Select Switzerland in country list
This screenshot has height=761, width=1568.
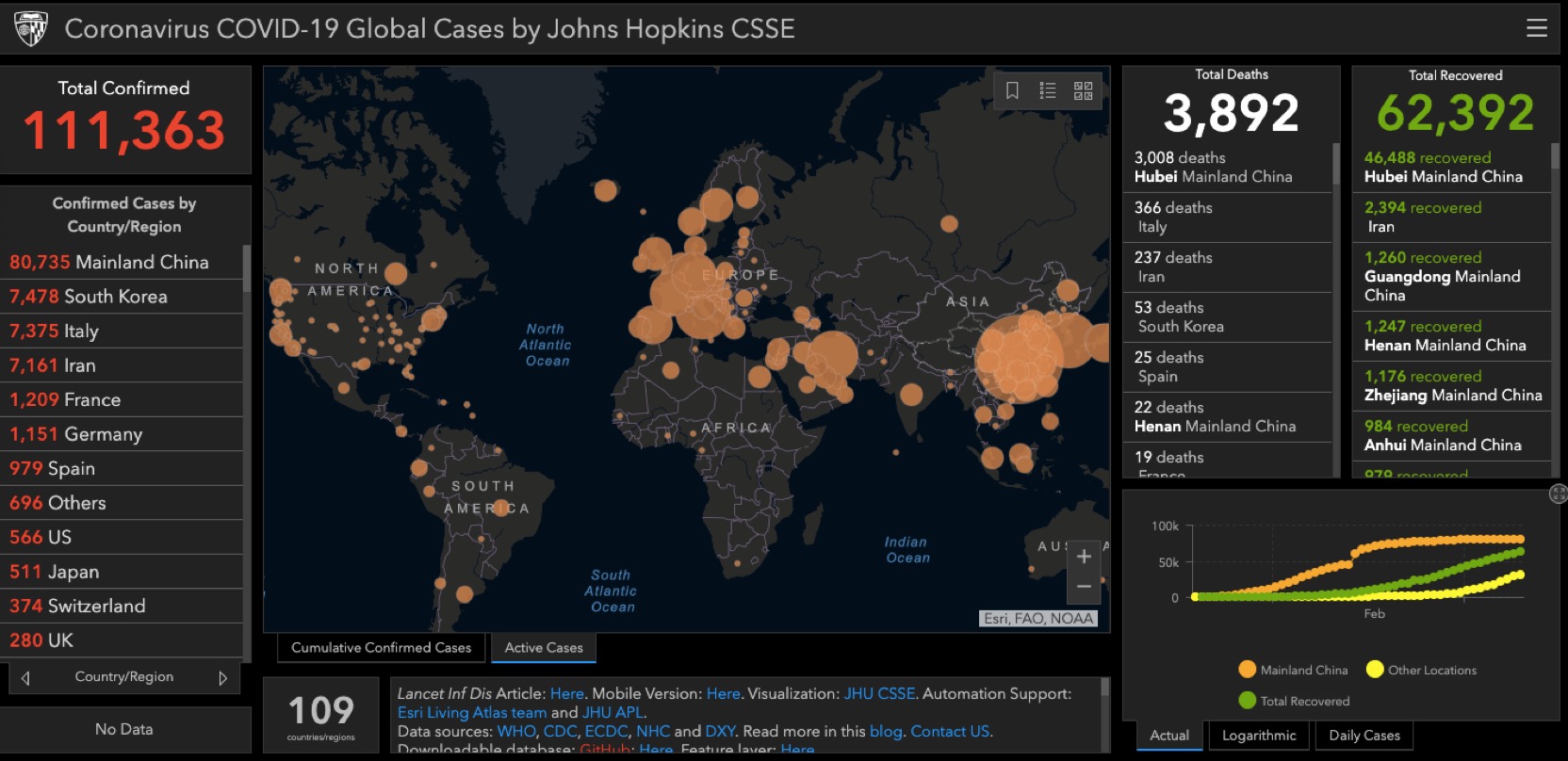(x=122, y=606)
